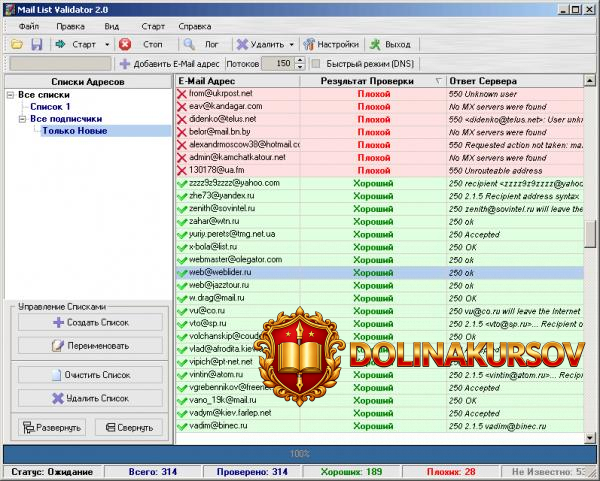Click red X icon for eav@kandagar.com
This screenshot has width=600, height=481.
pyautogui.click(x=182, y=107)
